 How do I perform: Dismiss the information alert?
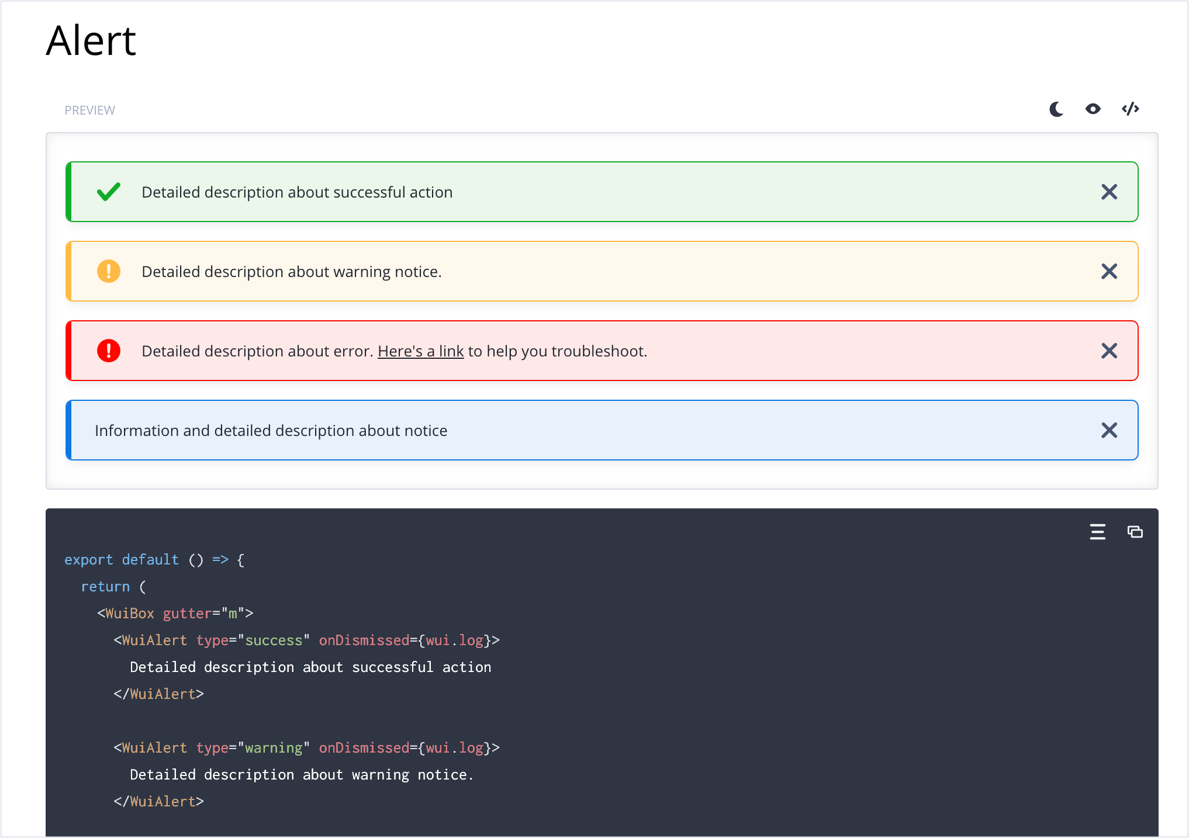pos(1109,430)
